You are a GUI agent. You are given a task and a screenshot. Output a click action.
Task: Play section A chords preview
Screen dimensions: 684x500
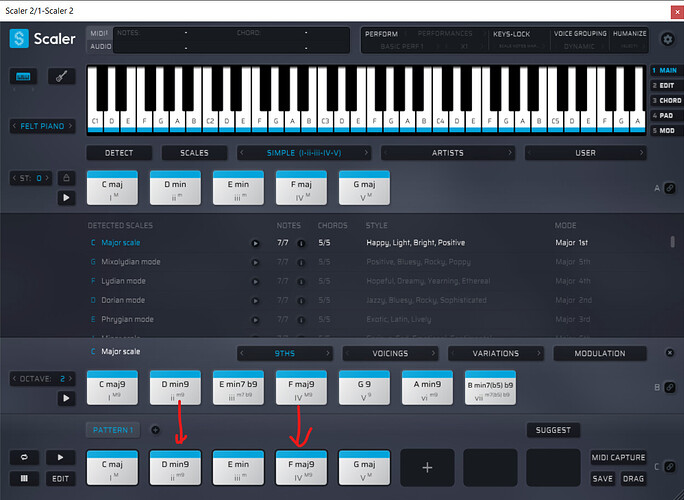66,198
